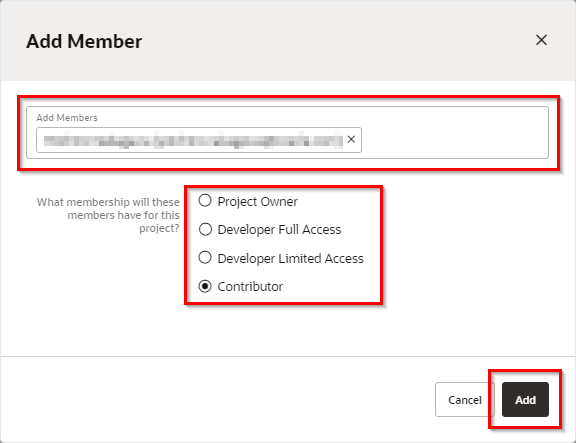Click the Add Member dialog title
This screenshot has width=576, height=443.
(x=84, y=41)
